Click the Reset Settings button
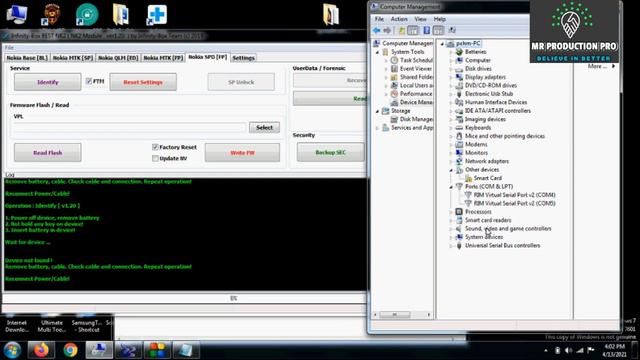Image resolution: width=640 pixels, height=360 pixels. pos(143,82)
